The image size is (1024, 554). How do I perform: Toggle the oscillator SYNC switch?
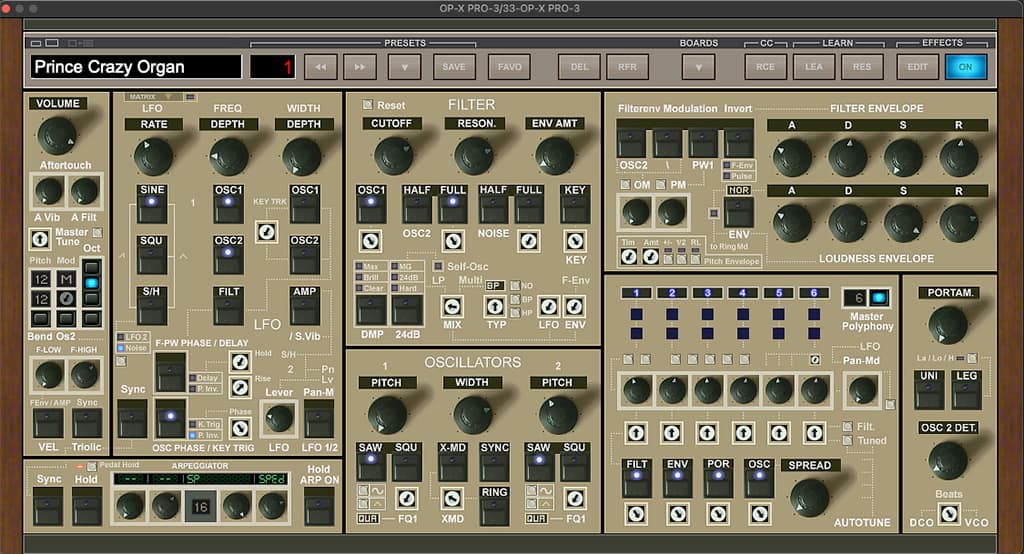click(494, 462)
